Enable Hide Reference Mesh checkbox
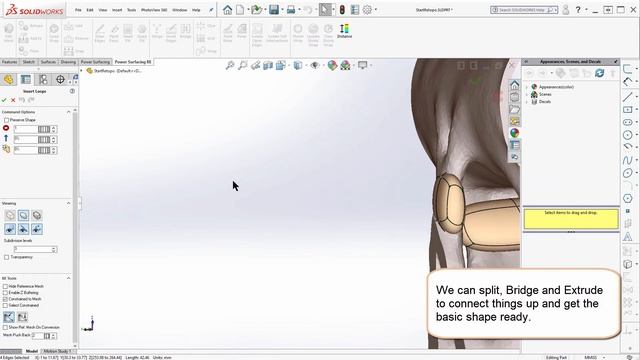The width and height of the screenshot is (640, 360). click(x=5, y=287)
